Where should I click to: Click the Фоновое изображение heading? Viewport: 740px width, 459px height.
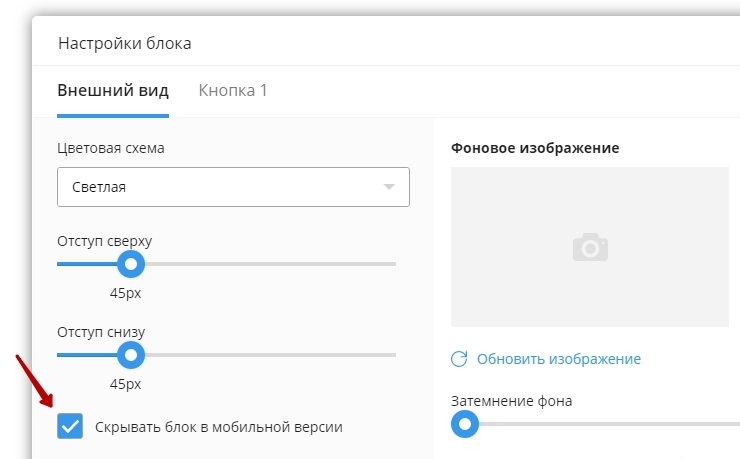coord(535,148)
